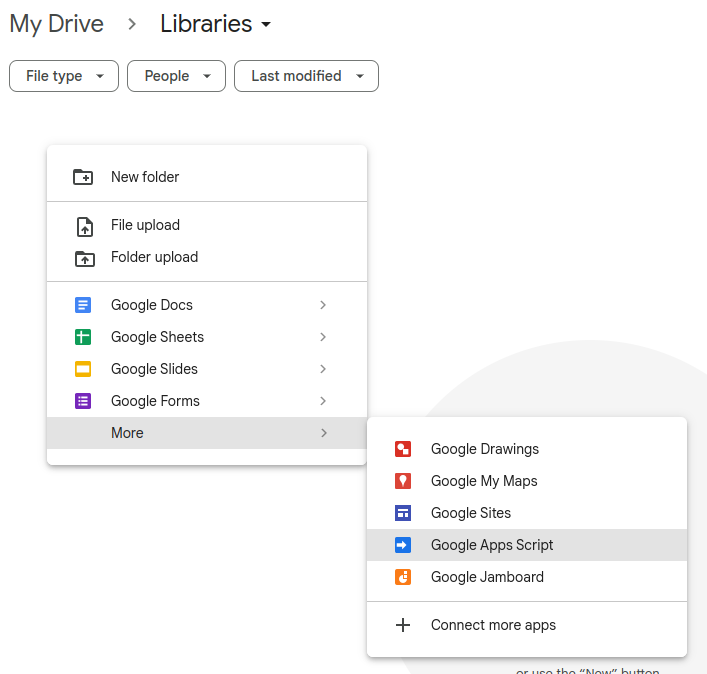Viewport: 707px width, 674px height.
Task: Click the Libraries breadcrumb title
Action: pyautogui.click(x=206, y=24)
